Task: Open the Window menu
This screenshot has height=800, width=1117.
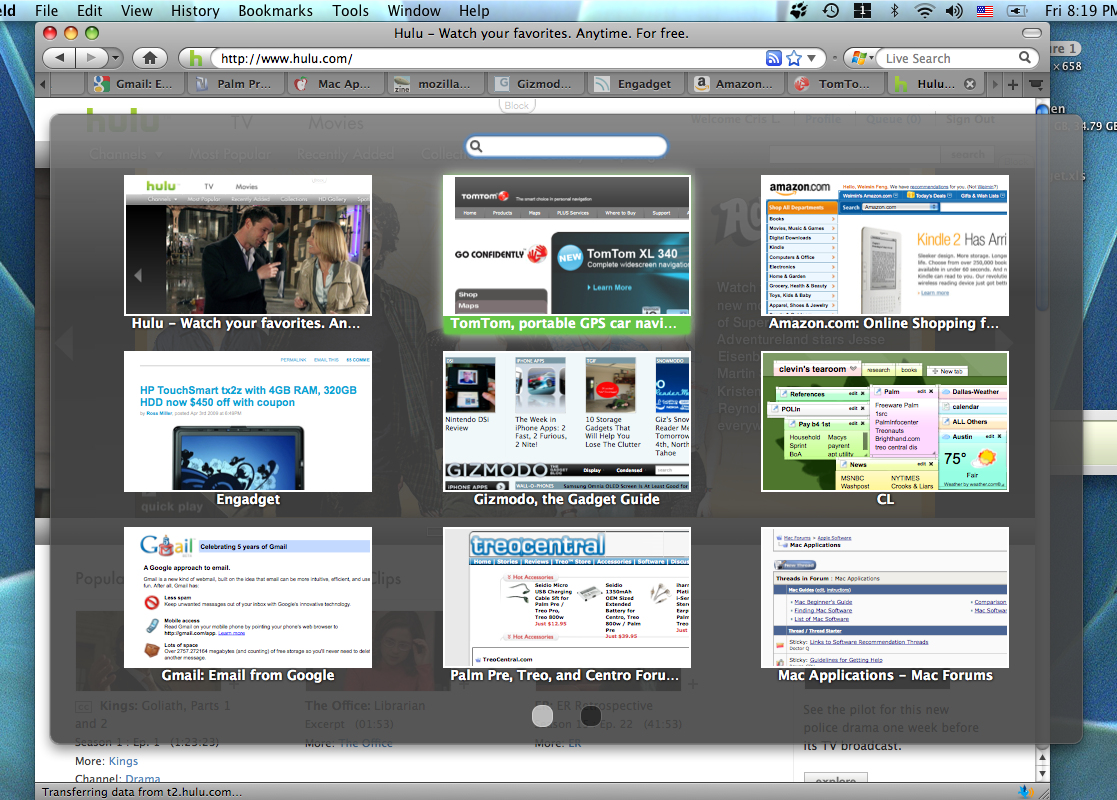Action: click(x=414, y=11)
